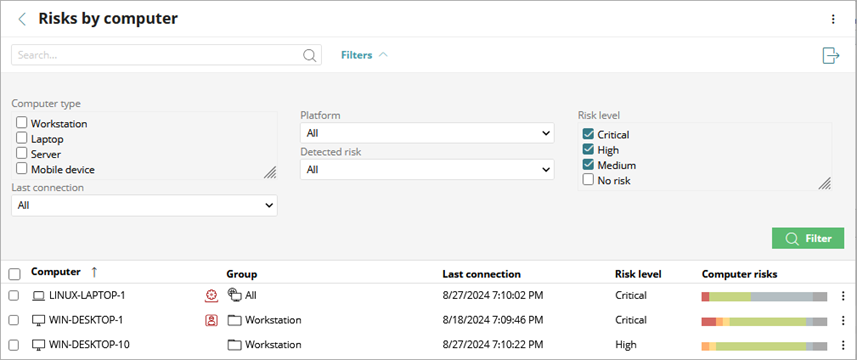
Task: Sort by the Risk level column header
Action: 638,274
